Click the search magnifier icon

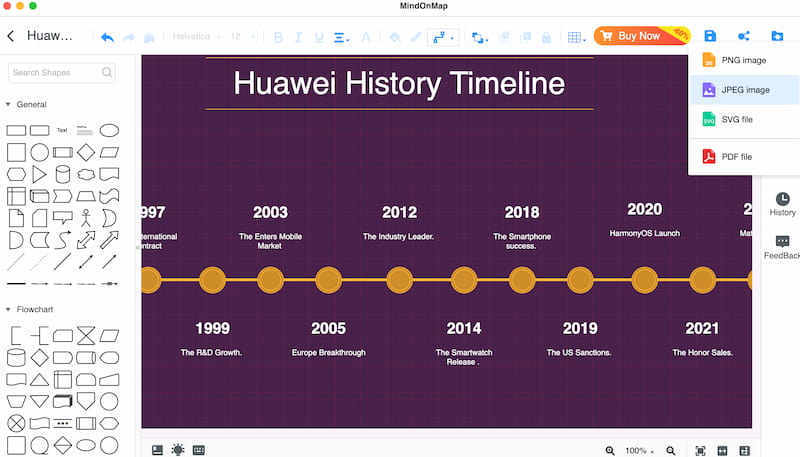pos(107,72)
